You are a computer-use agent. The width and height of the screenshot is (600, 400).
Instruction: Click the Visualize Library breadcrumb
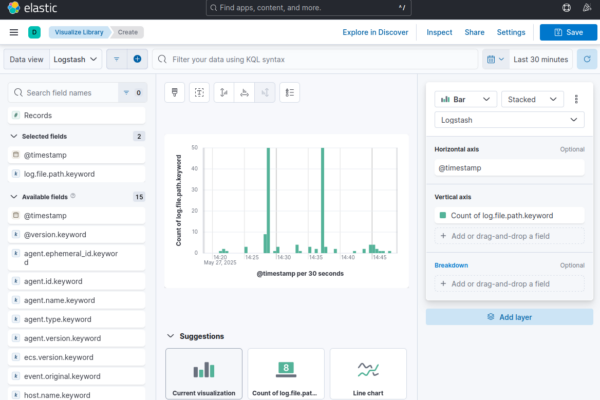tap(79, 32)
